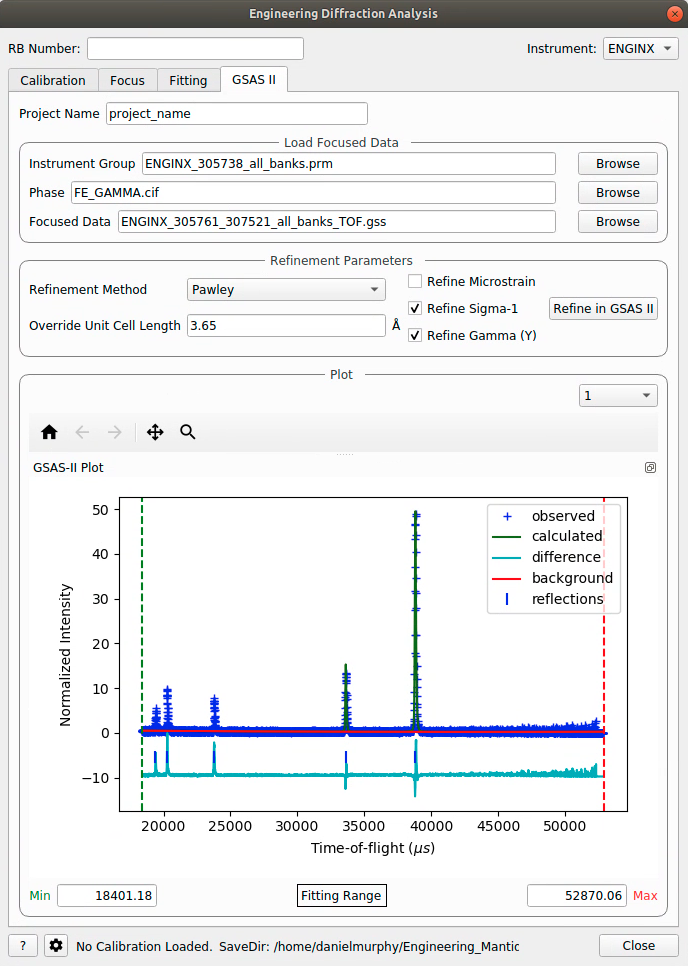The width and height of the screenshot is (688, 966).
Task: Select the Zoom magnifier tool
Action: click(x=188, y=432)
